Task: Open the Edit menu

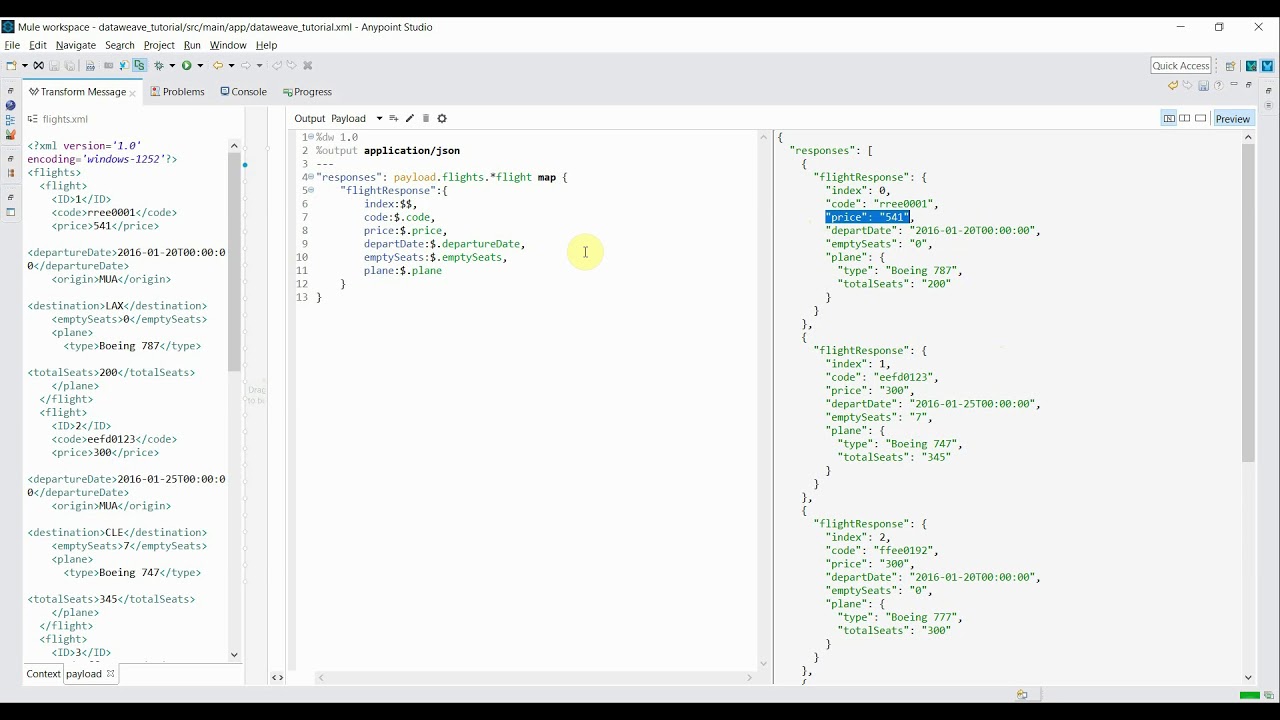Action: coord(38,45)
